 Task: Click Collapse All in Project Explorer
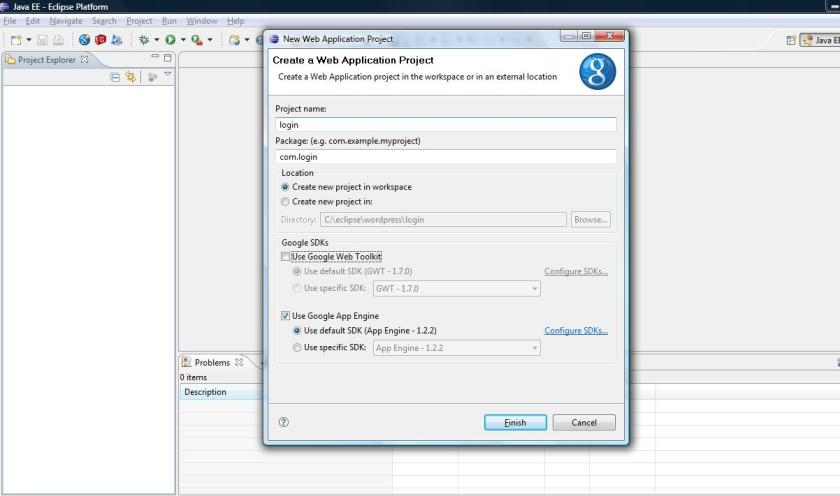click(x=115, y=76)
